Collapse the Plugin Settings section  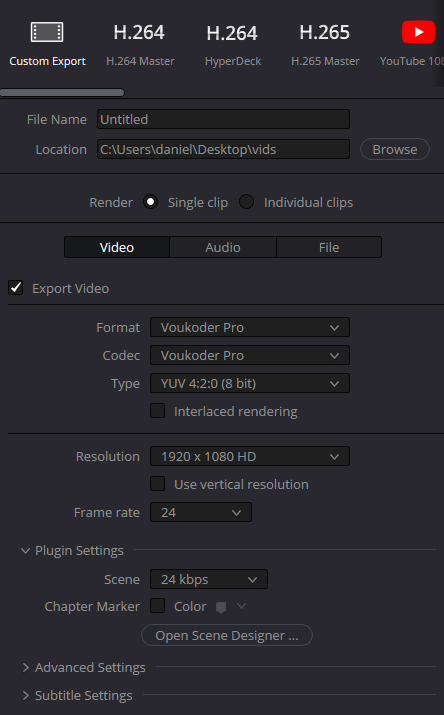pos(25,551)
